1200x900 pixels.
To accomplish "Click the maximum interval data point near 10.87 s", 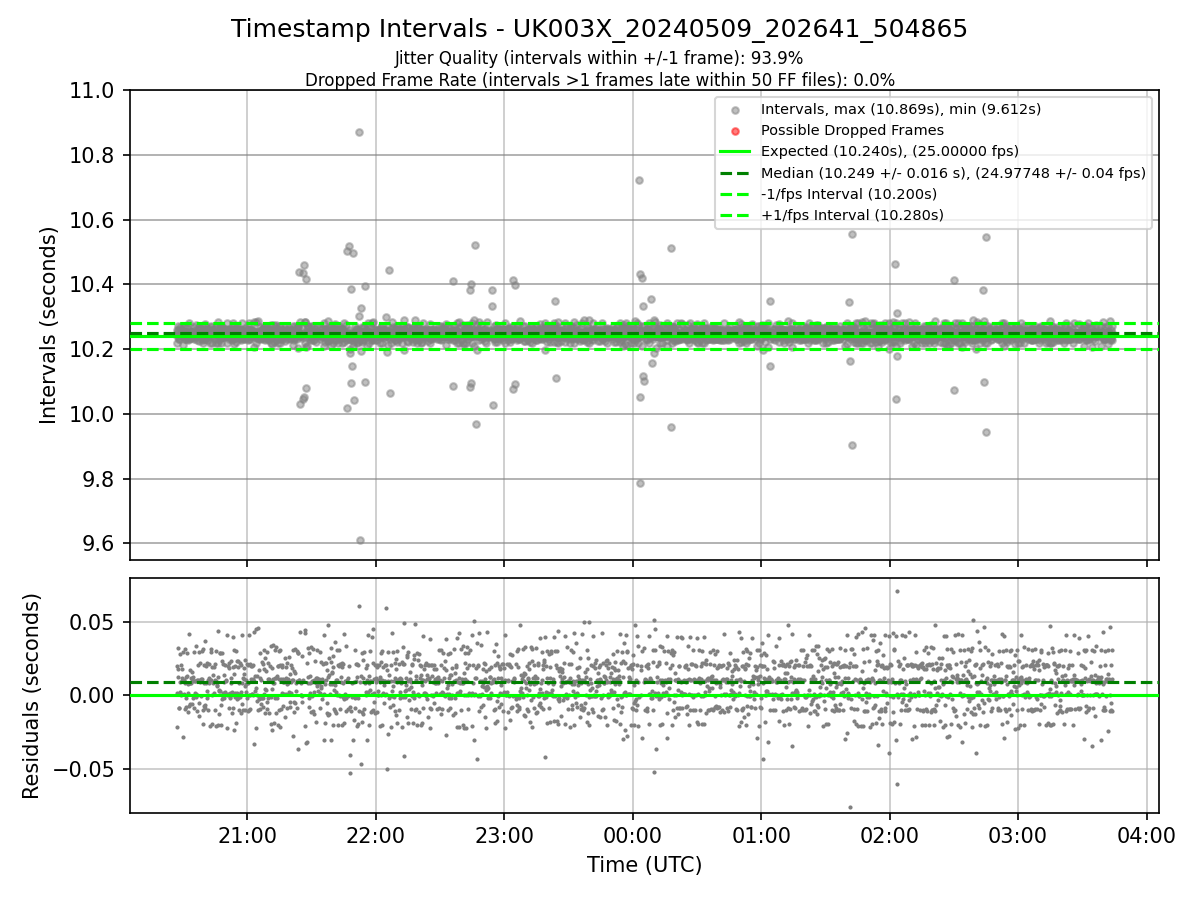I will pyautogui.click(x=359, y=132).
